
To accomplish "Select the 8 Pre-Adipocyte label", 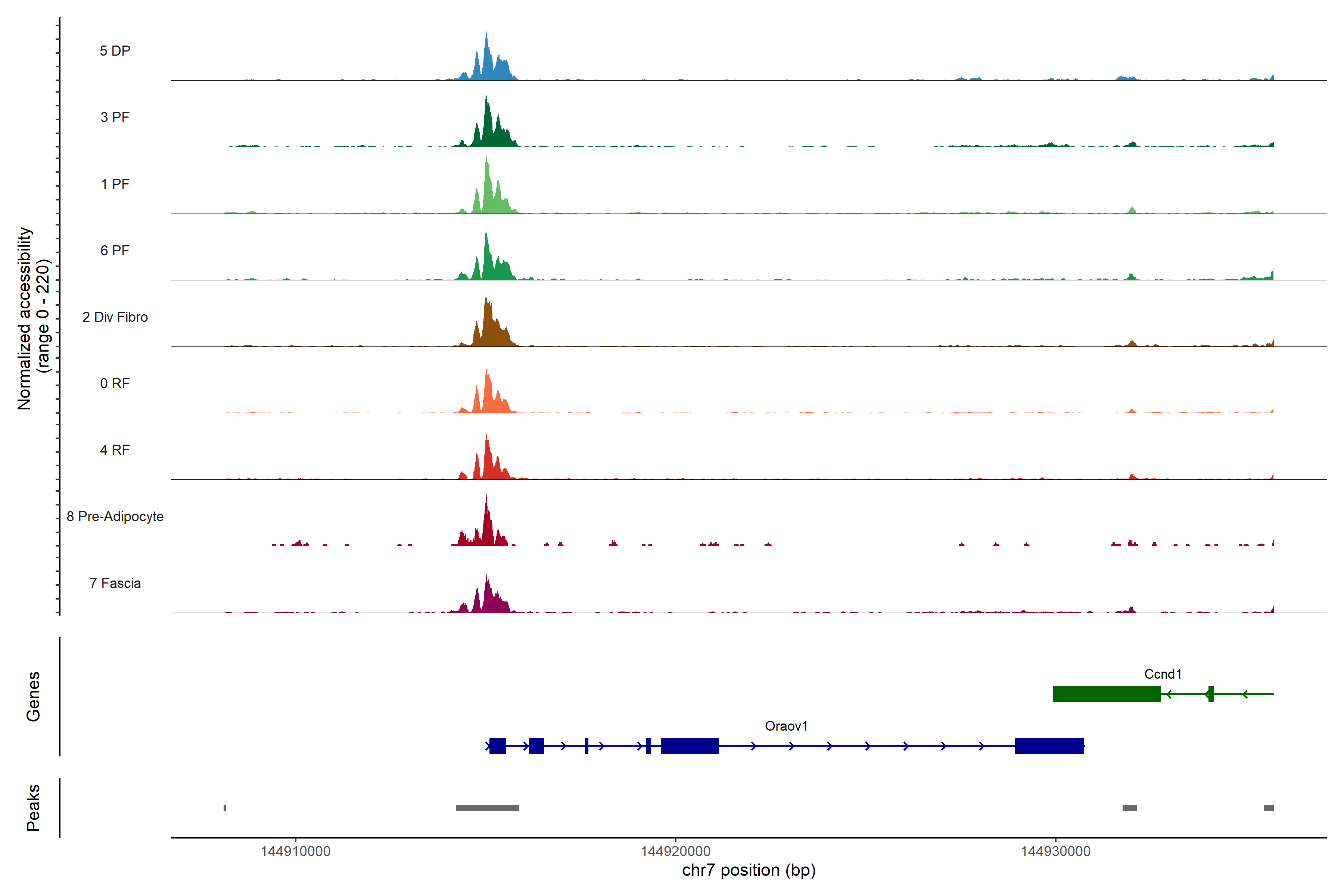I will click(x=115, y=517).
